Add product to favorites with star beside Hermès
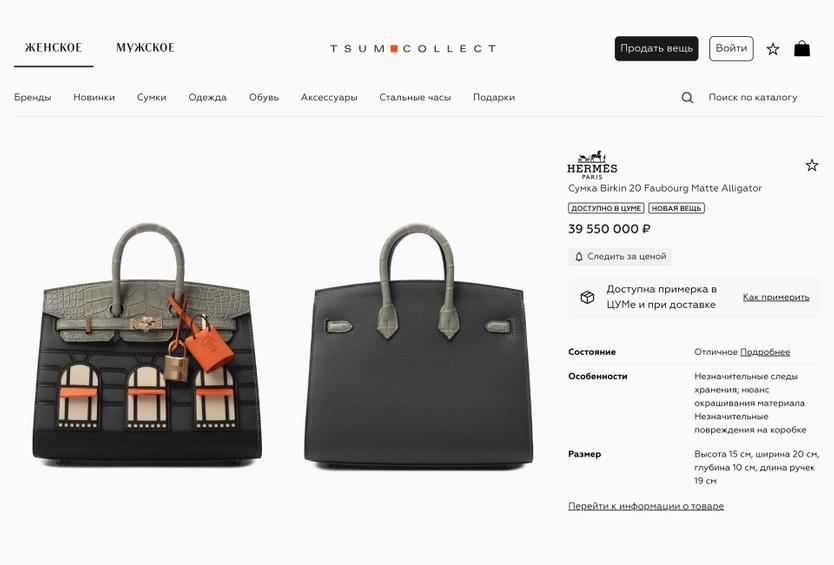This screenshot has width=834, height=565. point(812,165)
